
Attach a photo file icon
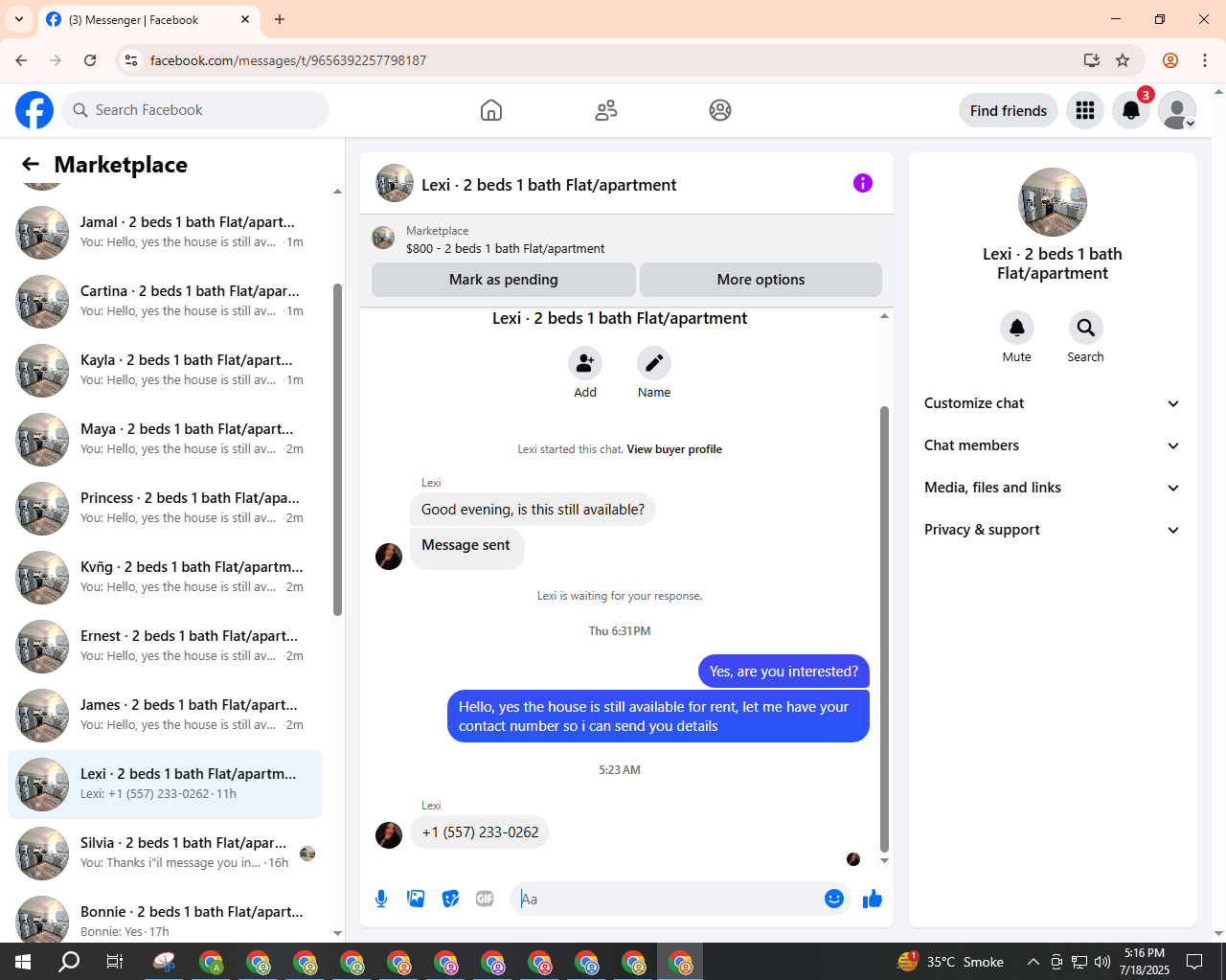[416, 899]
